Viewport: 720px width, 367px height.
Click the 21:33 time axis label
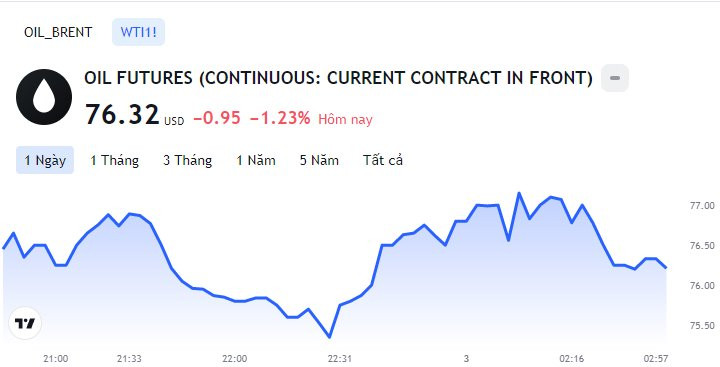coord(129,359)
